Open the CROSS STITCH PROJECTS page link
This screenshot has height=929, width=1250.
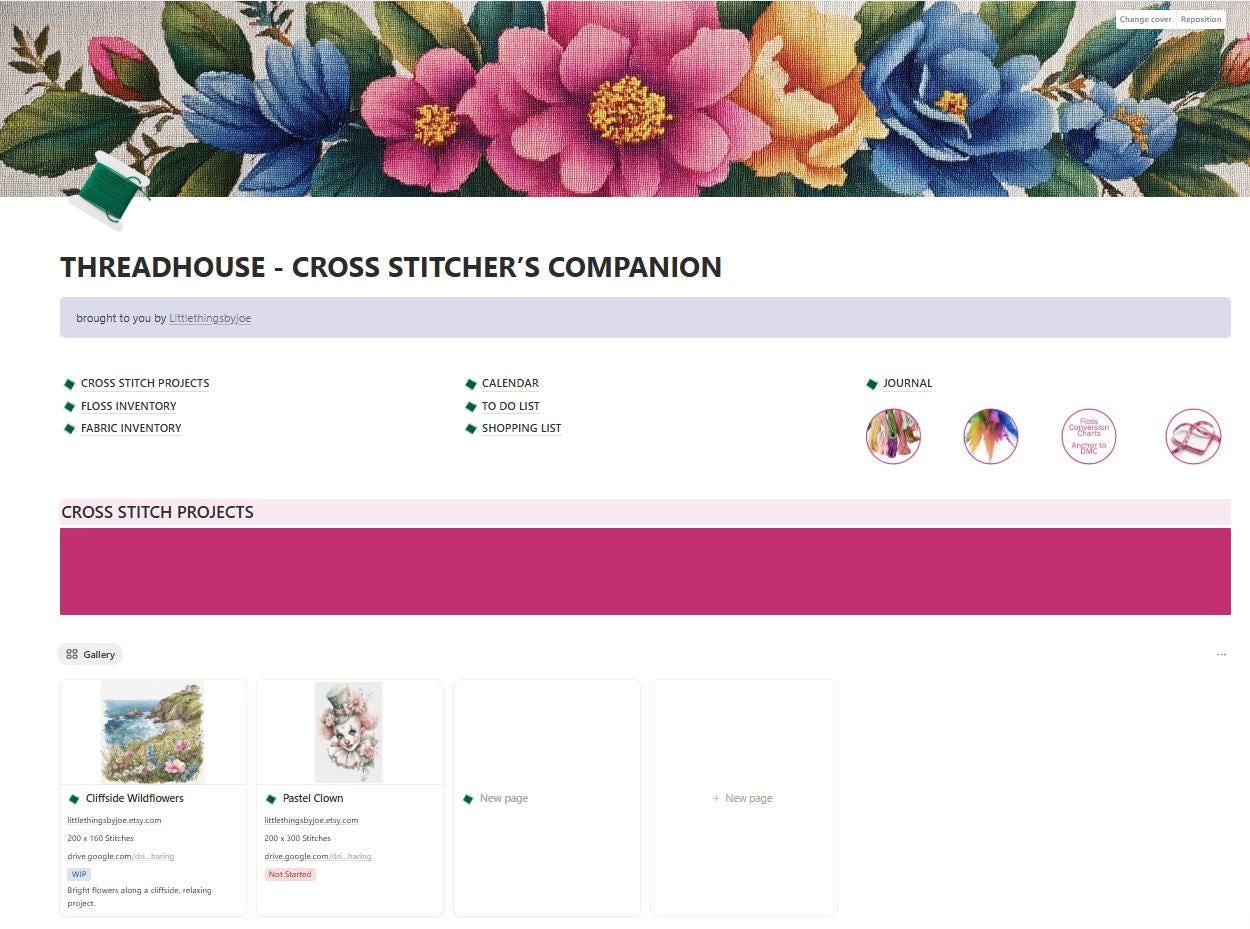click(x=145, y=383)
